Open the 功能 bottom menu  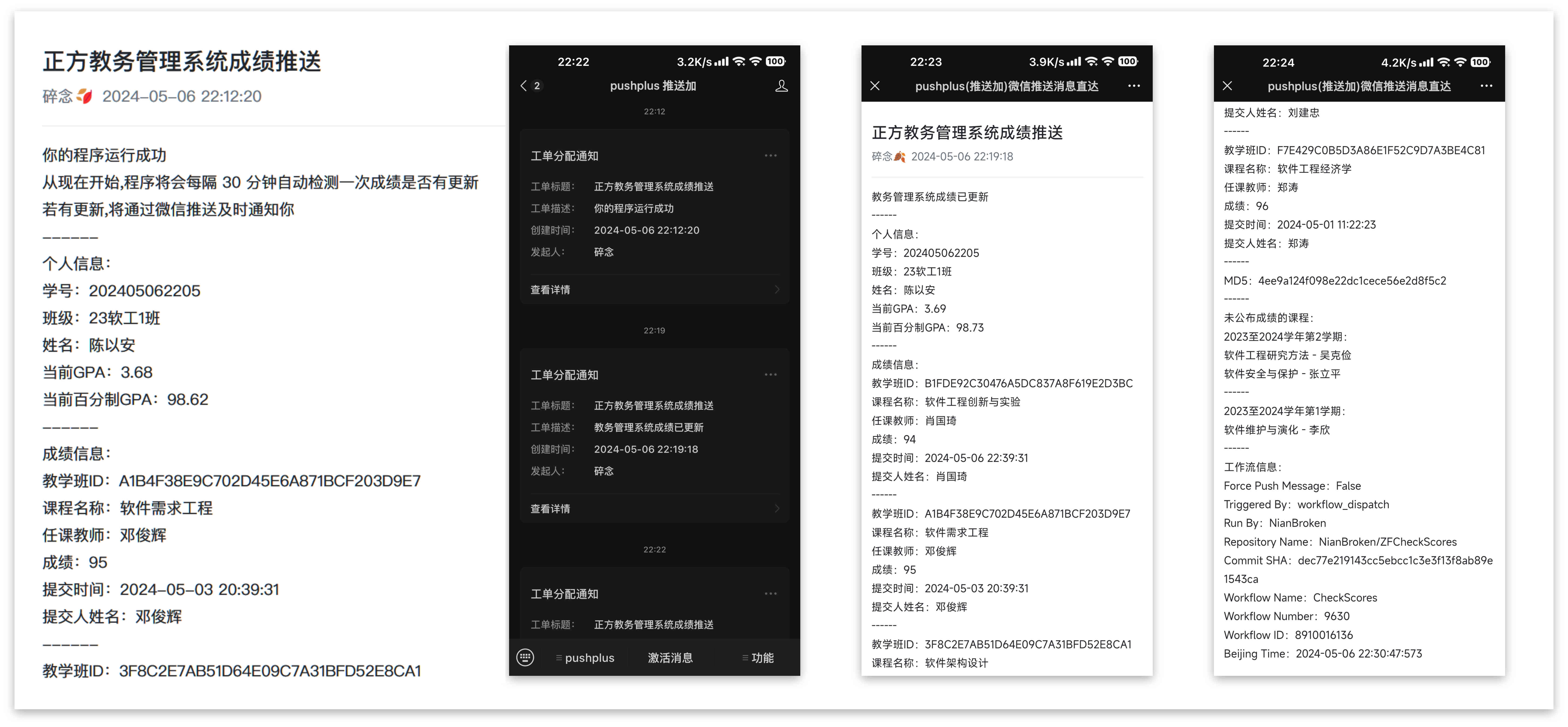758,658
